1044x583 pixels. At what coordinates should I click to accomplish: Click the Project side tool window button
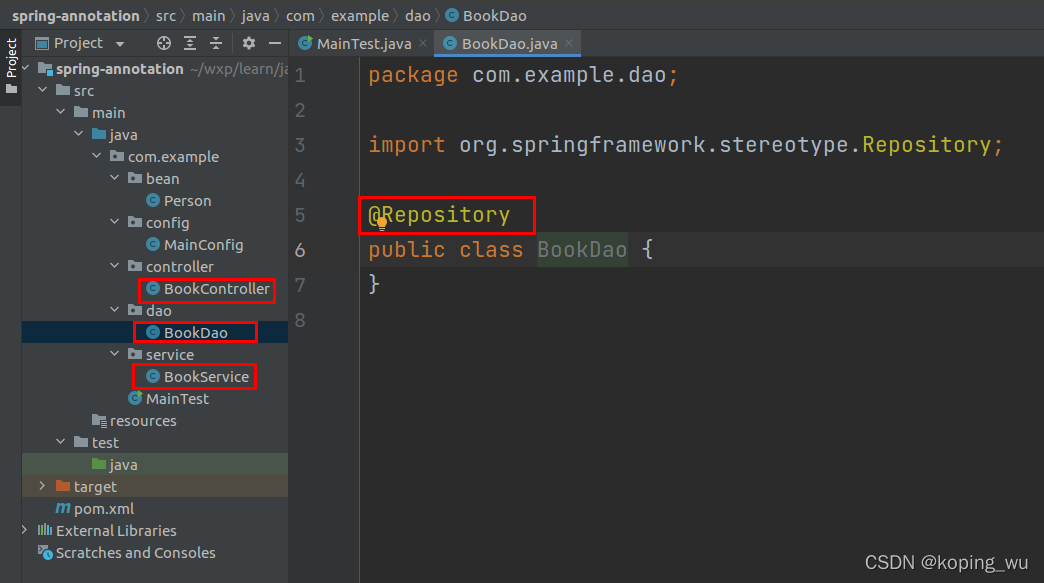[x=11, y=66]
